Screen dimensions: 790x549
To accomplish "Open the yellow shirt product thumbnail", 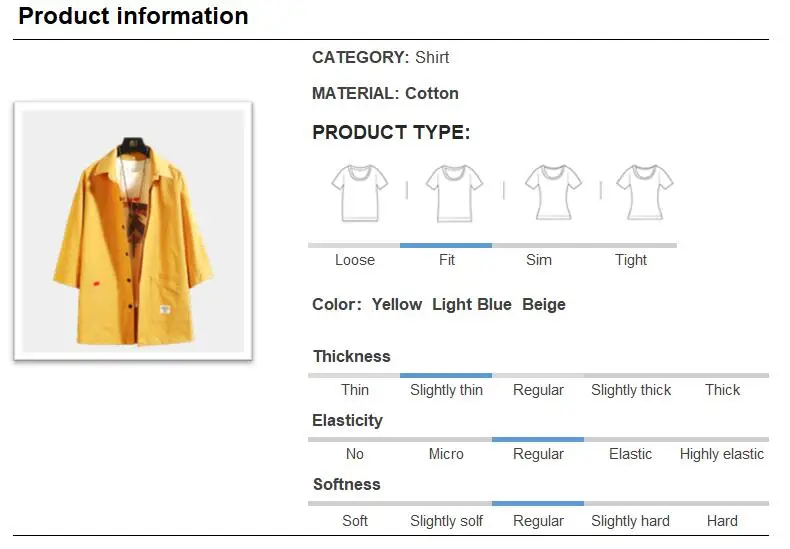I will (133, 231).
